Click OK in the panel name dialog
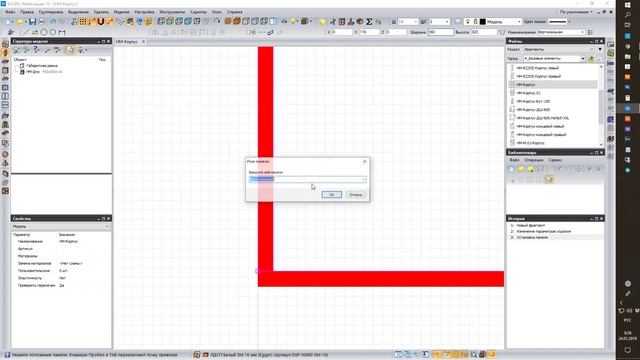Viewport: 640px width, 360px height. (x=331, y=195)
